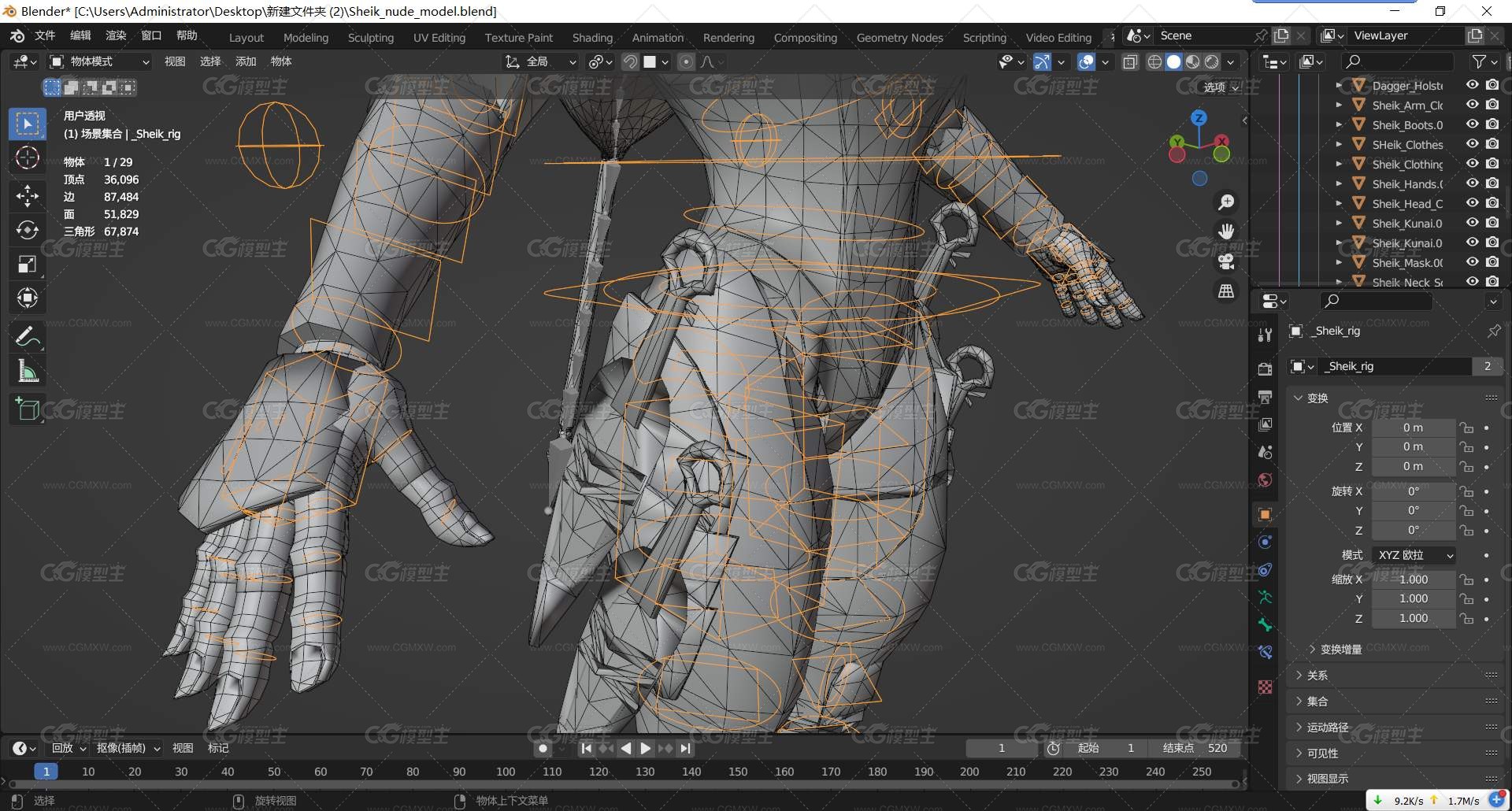Hide Dagger_Holster in viewport via eye icon

coord(1472,85)
